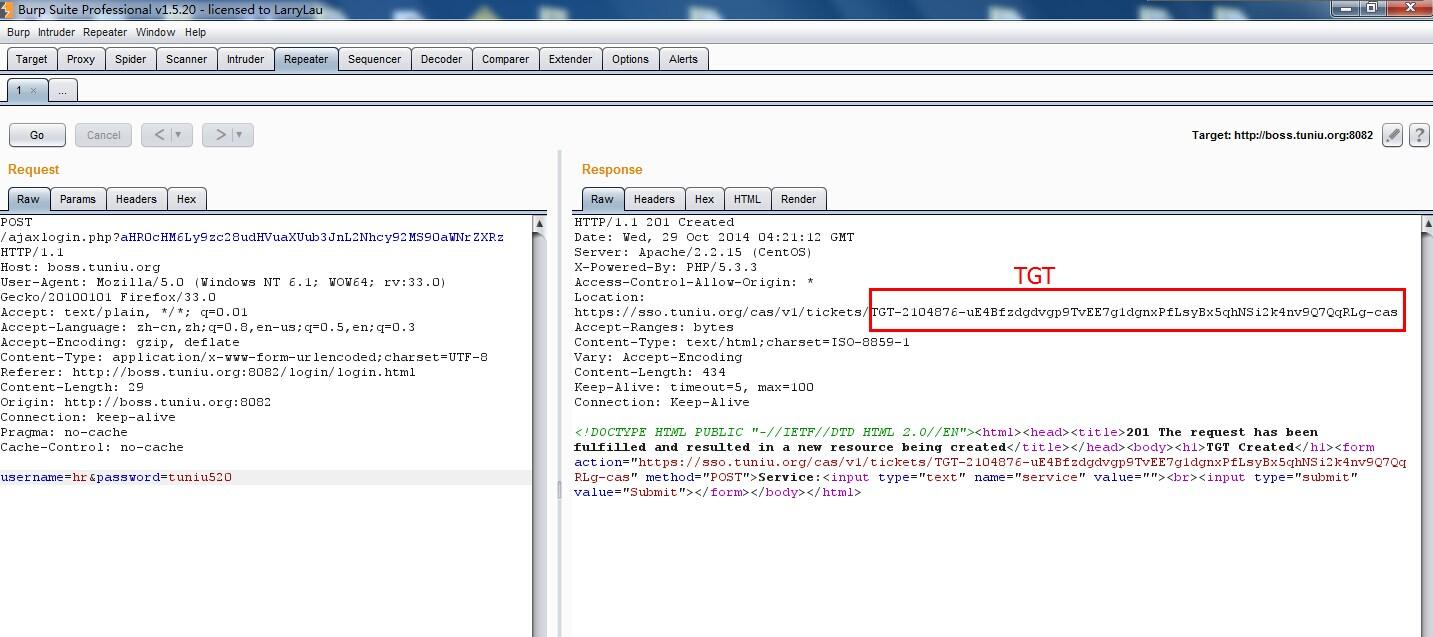Switch to the Intruder tool tab
The image size is (1433, 637).
pos(245,59)
